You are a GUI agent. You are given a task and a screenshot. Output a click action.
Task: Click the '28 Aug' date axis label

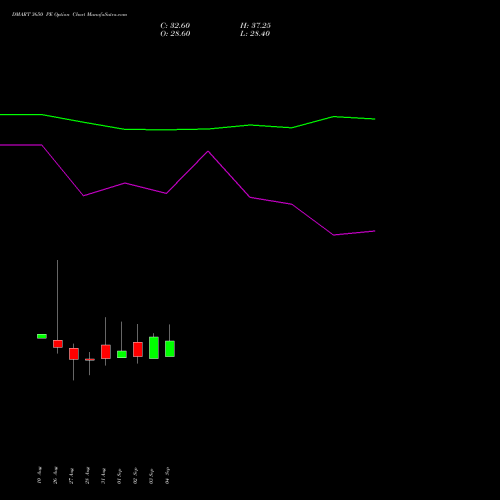pyautogui.click(x=87, y=475)
